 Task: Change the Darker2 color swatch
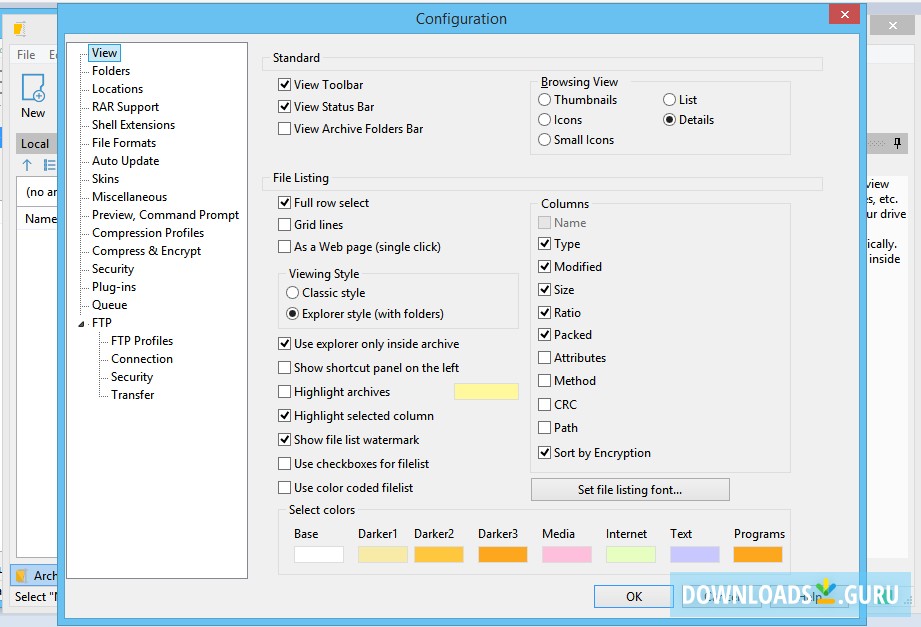[439, 554]
